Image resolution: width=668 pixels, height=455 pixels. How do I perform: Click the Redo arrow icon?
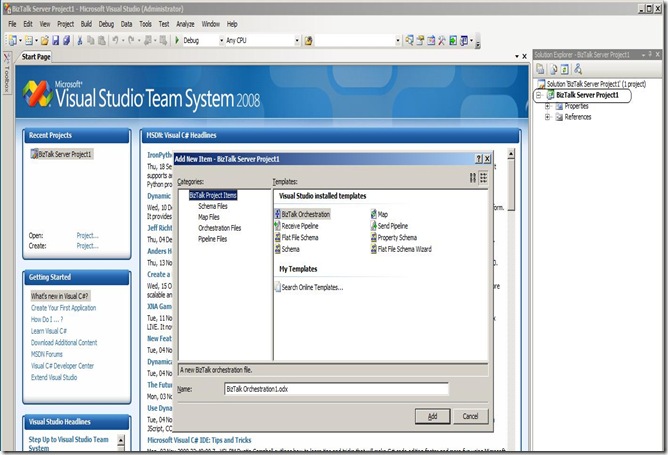(x=131, y=40)
